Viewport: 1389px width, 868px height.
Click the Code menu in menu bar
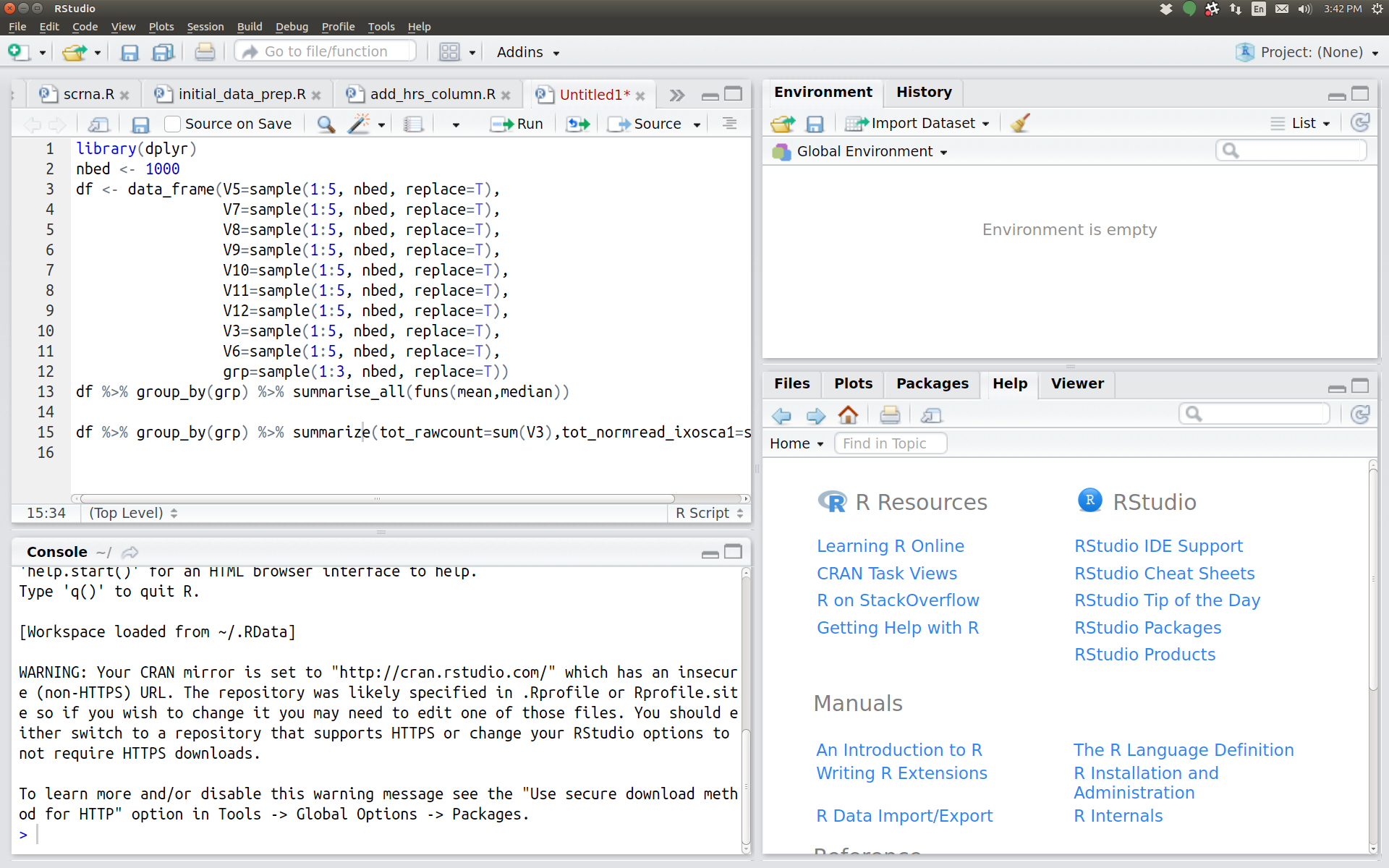coord(84,26)
